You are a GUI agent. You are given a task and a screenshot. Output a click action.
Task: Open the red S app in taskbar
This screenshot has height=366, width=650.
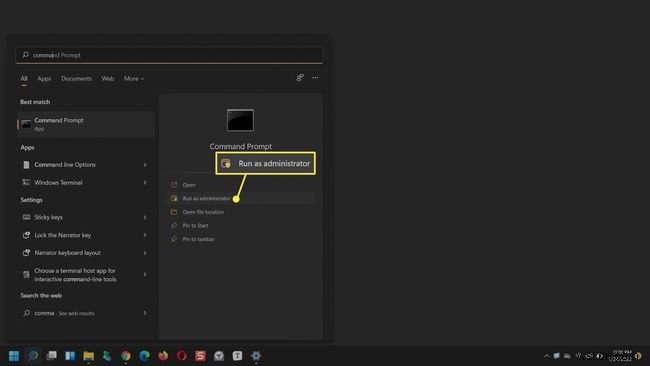[x=200, y=356]
